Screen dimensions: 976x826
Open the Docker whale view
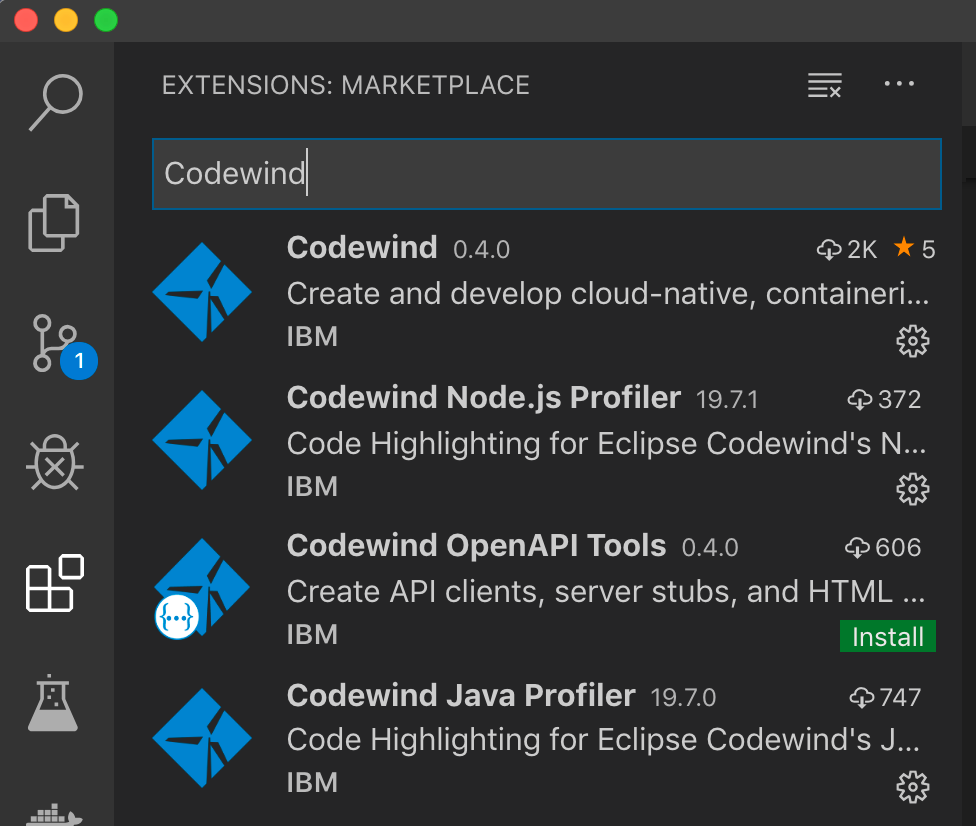(55, 814)
